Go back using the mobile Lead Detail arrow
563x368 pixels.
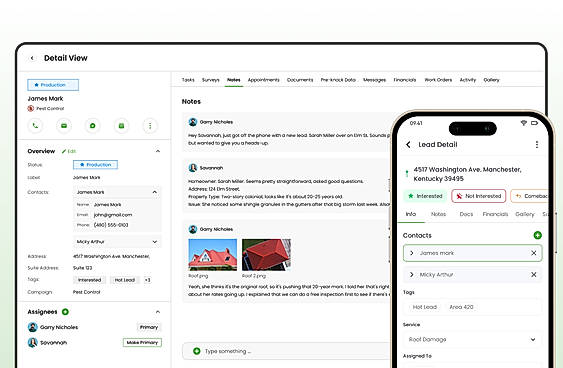(408, 144)
